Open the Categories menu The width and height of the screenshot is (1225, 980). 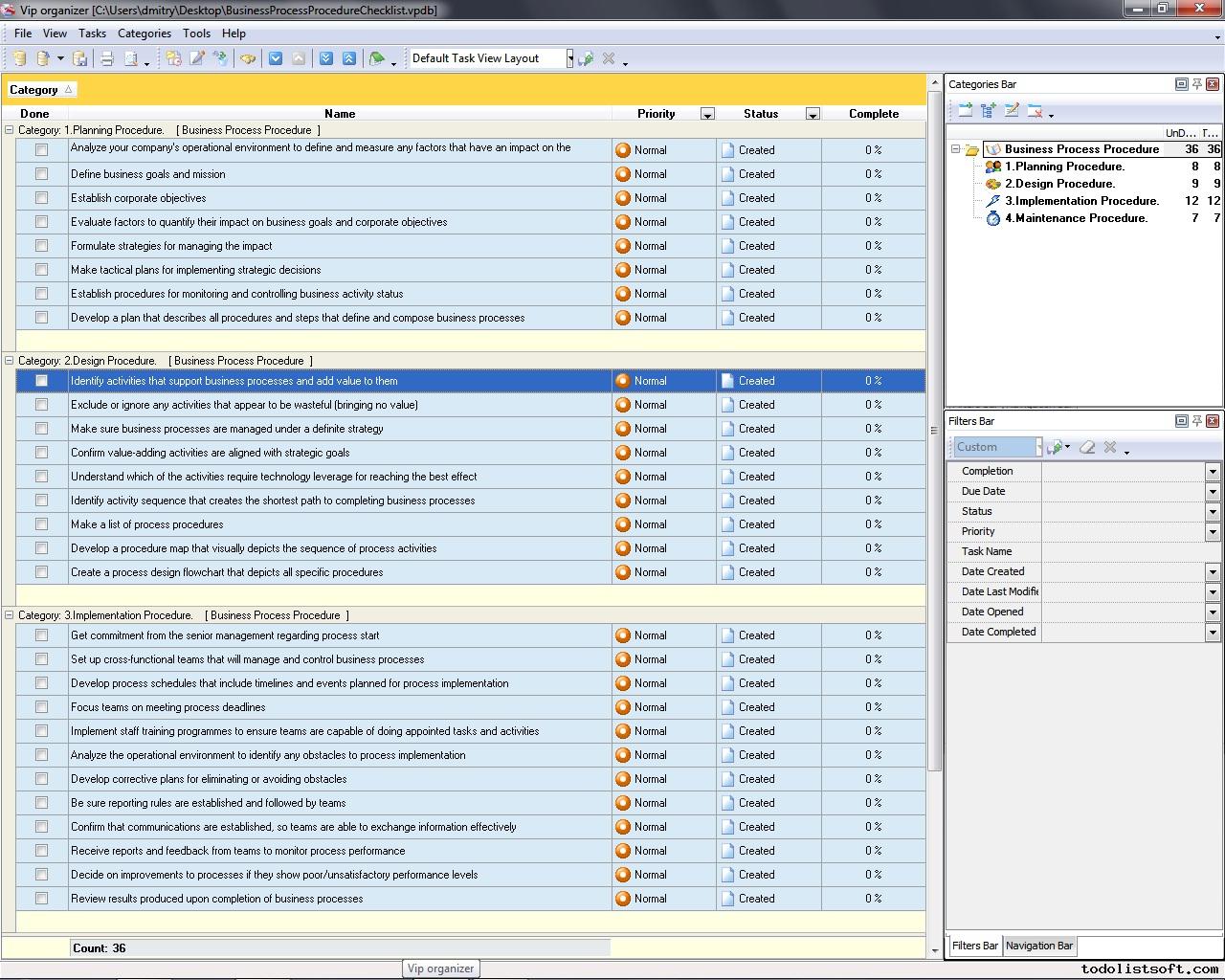tap(144, 33)
